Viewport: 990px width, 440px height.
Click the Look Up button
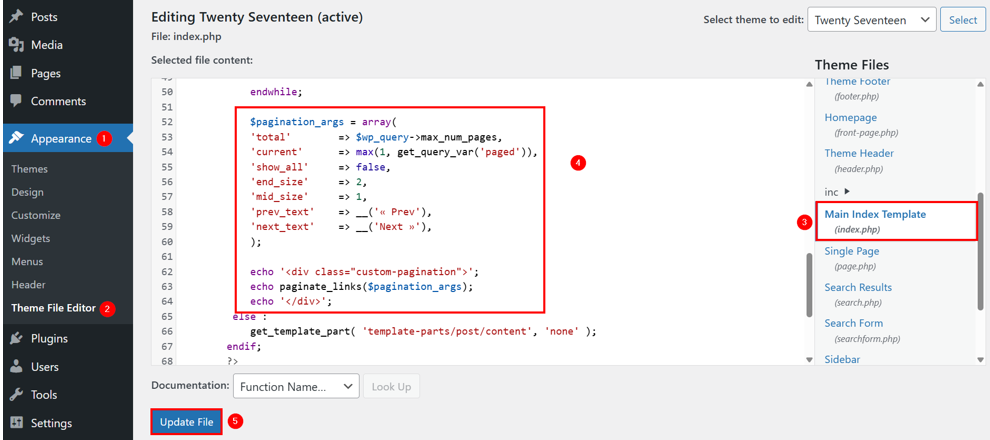pyautogui.click(x=391, y=386)
